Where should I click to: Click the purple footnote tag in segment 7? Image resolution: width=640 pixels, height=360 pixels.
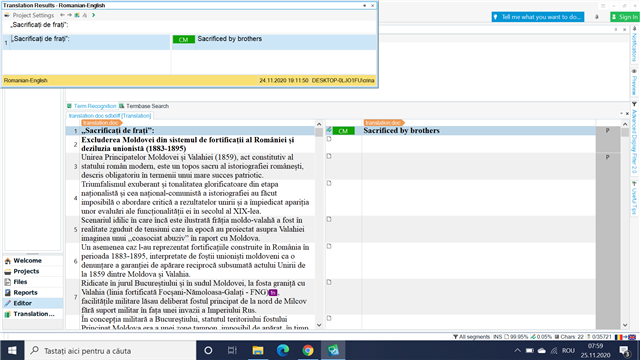(273, 293)
